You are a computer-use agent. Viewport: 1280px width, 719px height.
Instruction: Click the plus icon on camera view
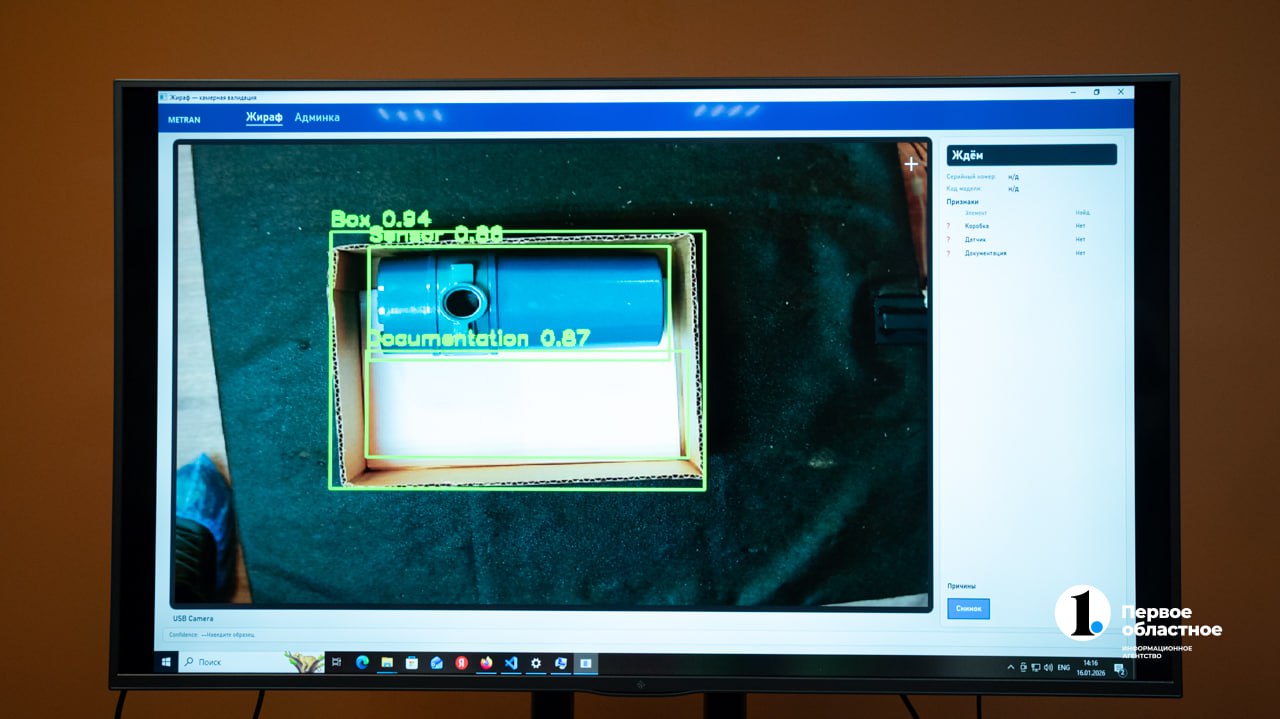(911, 164)
